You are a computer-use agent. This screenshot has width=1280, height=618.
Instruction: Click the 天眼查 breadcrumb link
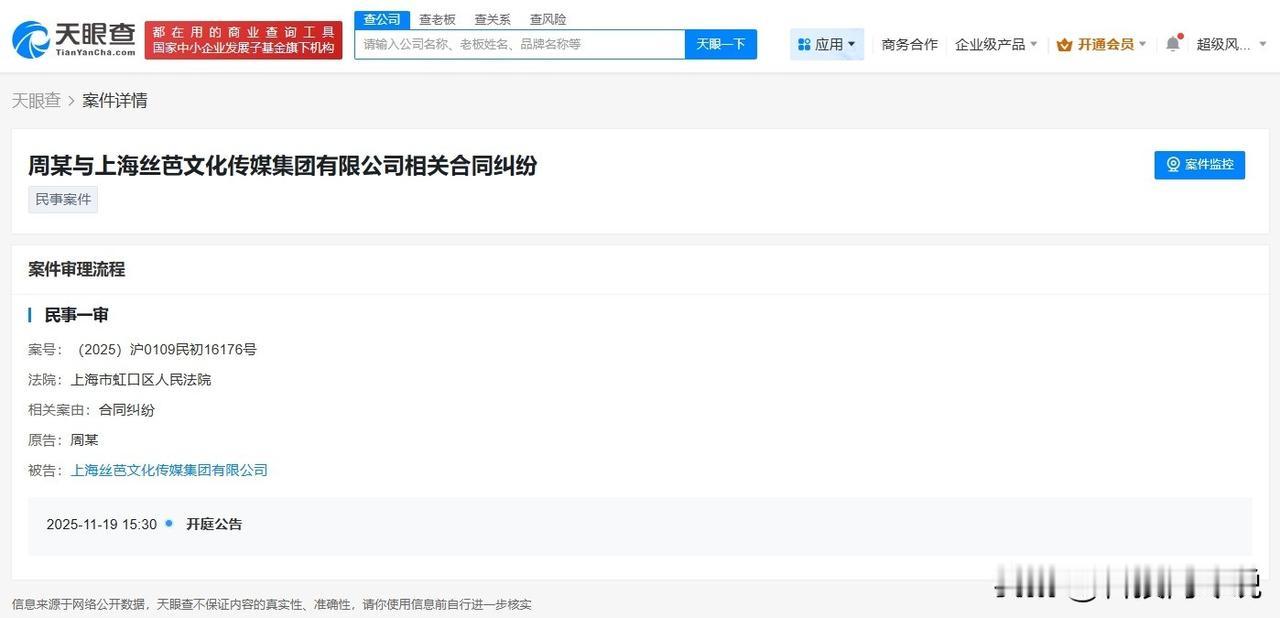(x=37, y=100)
